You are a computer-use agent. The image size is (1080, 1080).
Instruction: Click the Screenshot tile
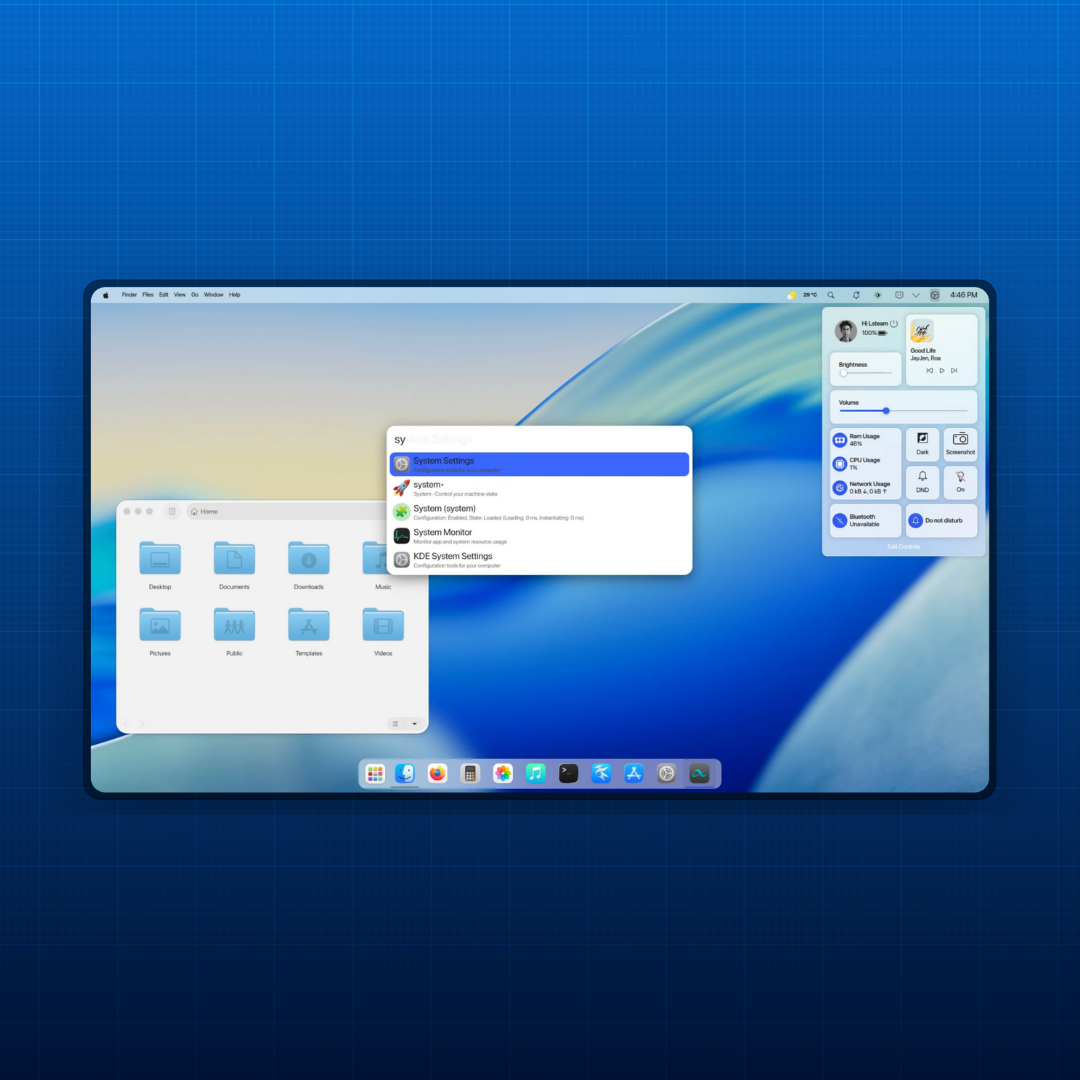tap(960, 444)
